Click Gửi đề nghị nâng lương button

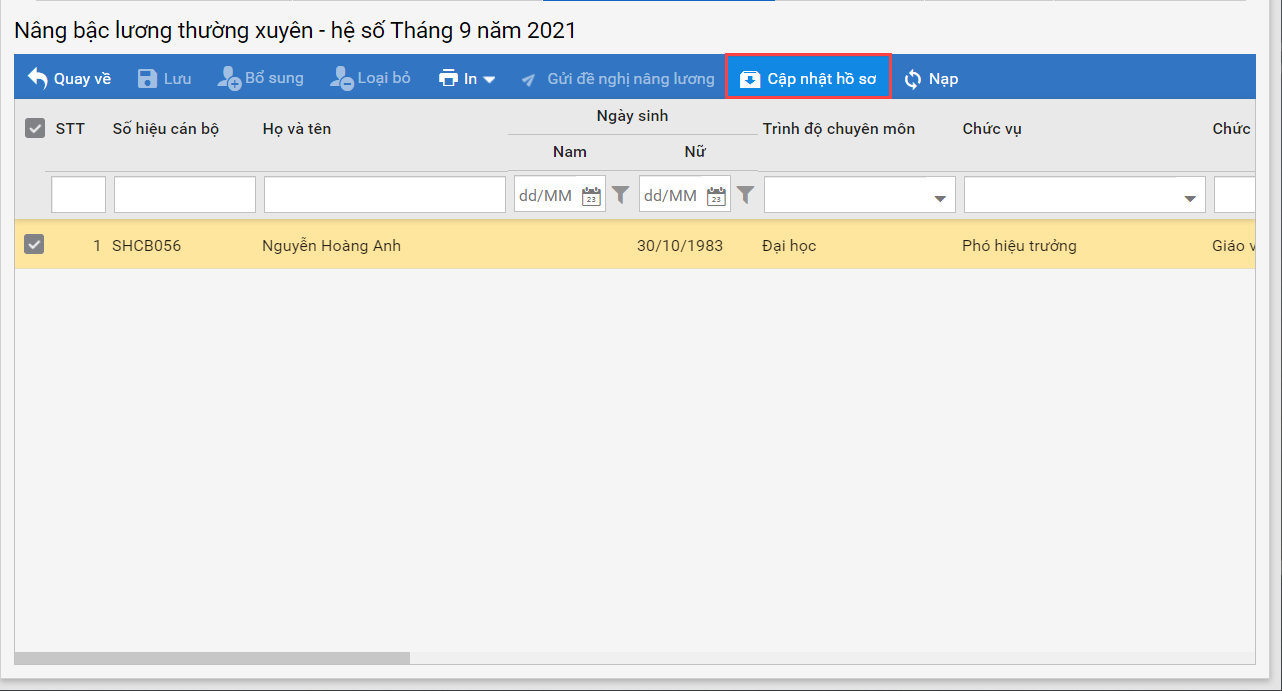coord(618,79)
